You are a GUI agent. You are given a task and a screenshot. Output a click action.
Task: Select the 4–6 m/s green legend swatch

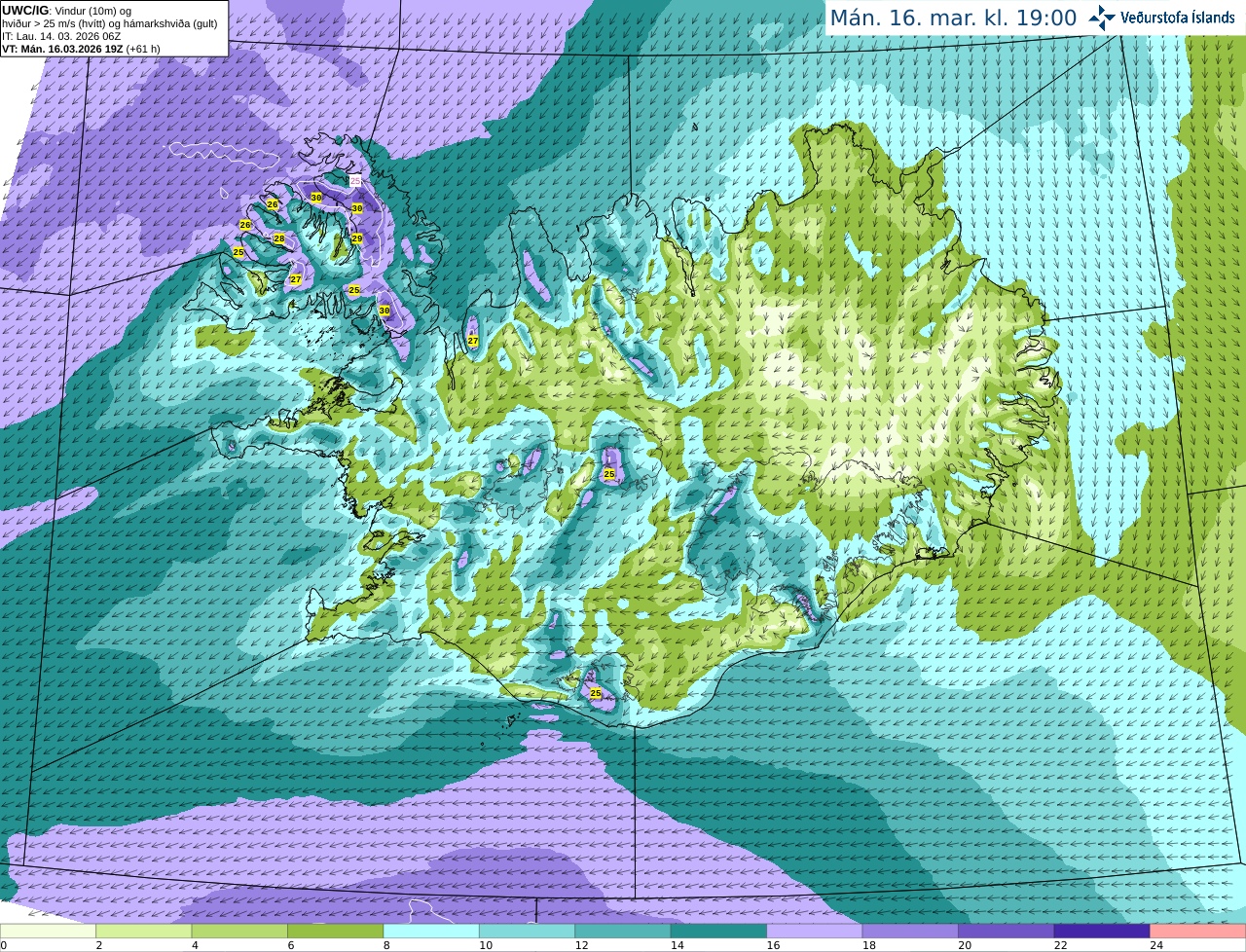(x=239, y=931)
